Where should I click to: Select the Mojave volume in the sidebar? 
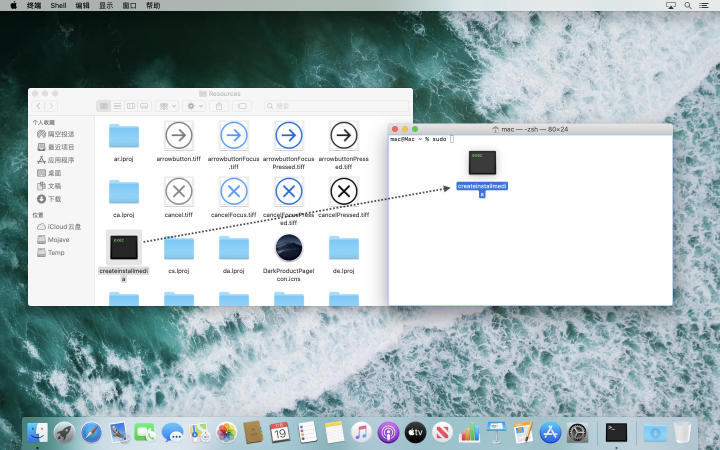pos(53,240)
